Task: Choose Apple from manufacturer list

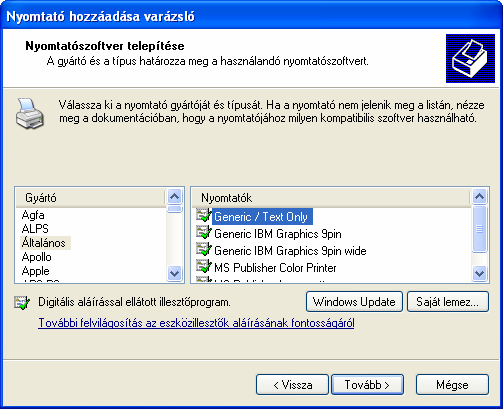Action: pyautogui.click(x=35, y=271)
